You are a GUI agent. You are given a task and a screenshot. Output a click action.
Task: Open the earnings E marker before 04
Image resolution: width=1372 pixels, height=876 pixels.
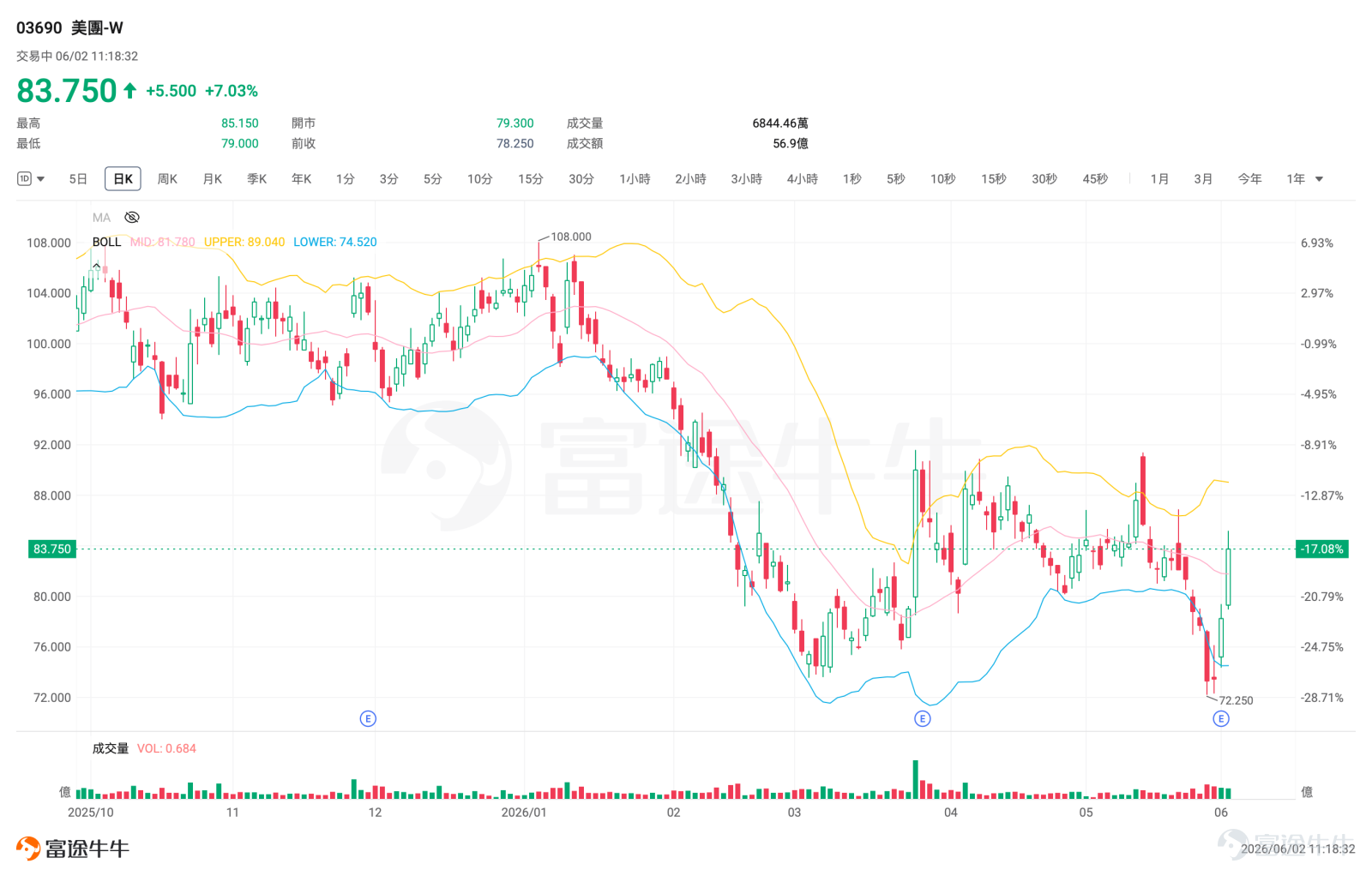click(923, 718)
